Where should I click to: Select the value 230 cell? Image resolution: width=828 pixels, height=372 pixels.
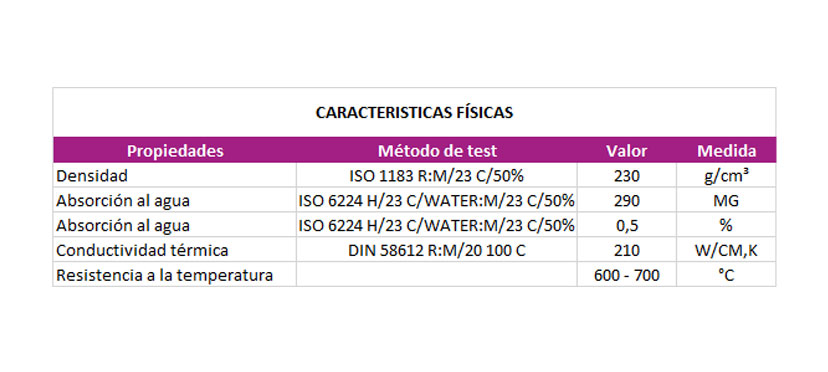[627, 175]
